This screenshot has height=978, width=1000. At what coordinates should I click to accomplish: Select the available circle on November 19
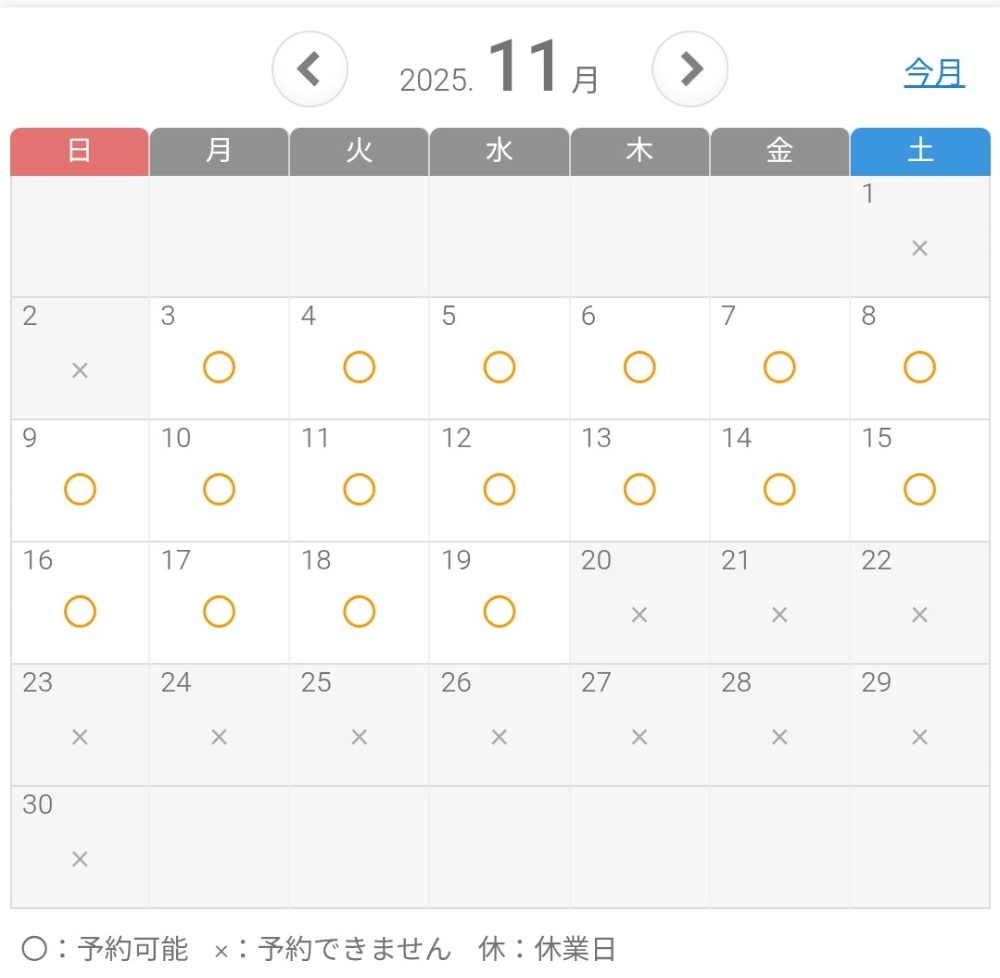point(499,611)
